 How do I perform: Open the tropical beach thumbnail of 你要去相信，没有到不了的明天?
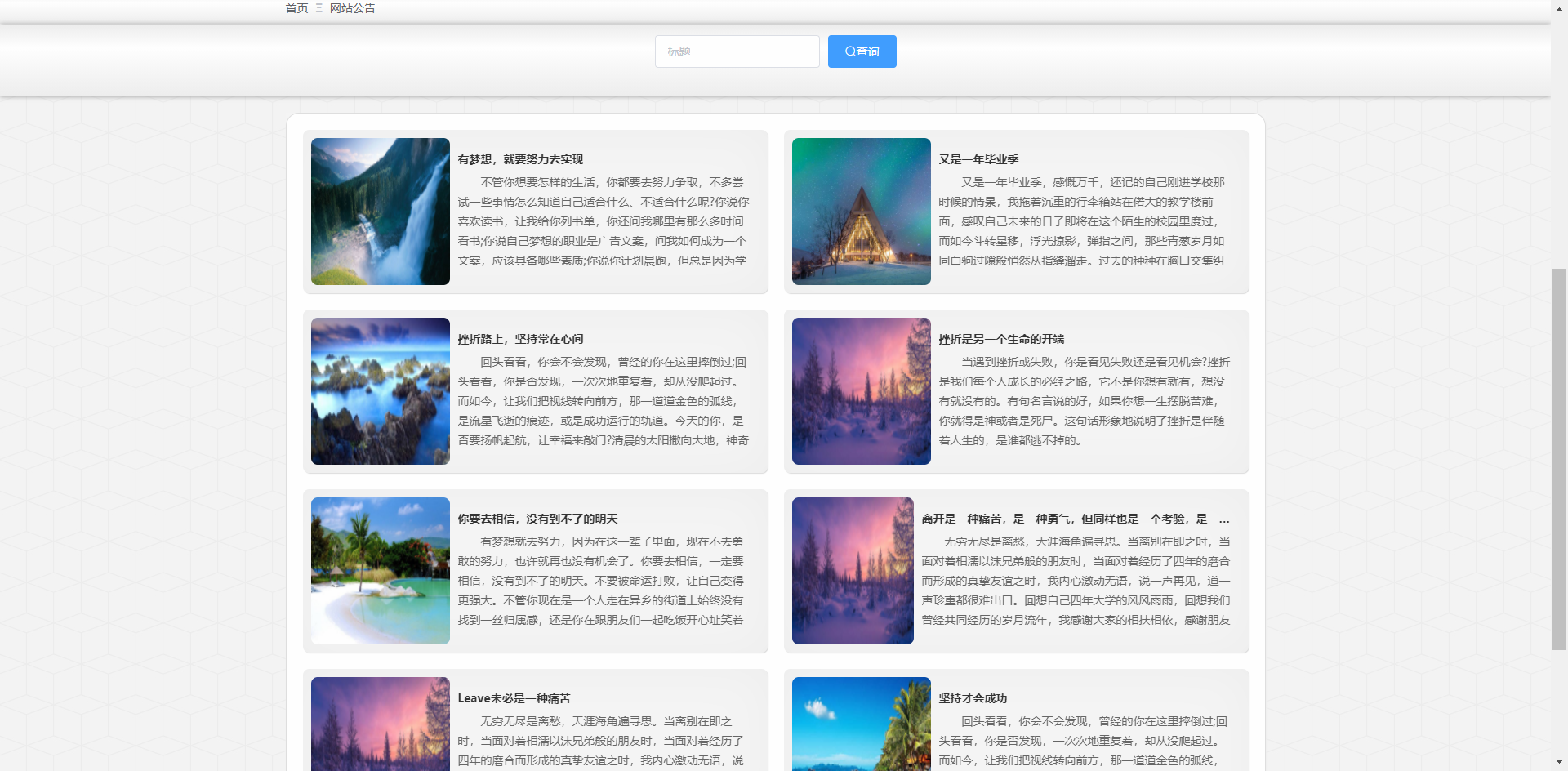click(381, 571)
